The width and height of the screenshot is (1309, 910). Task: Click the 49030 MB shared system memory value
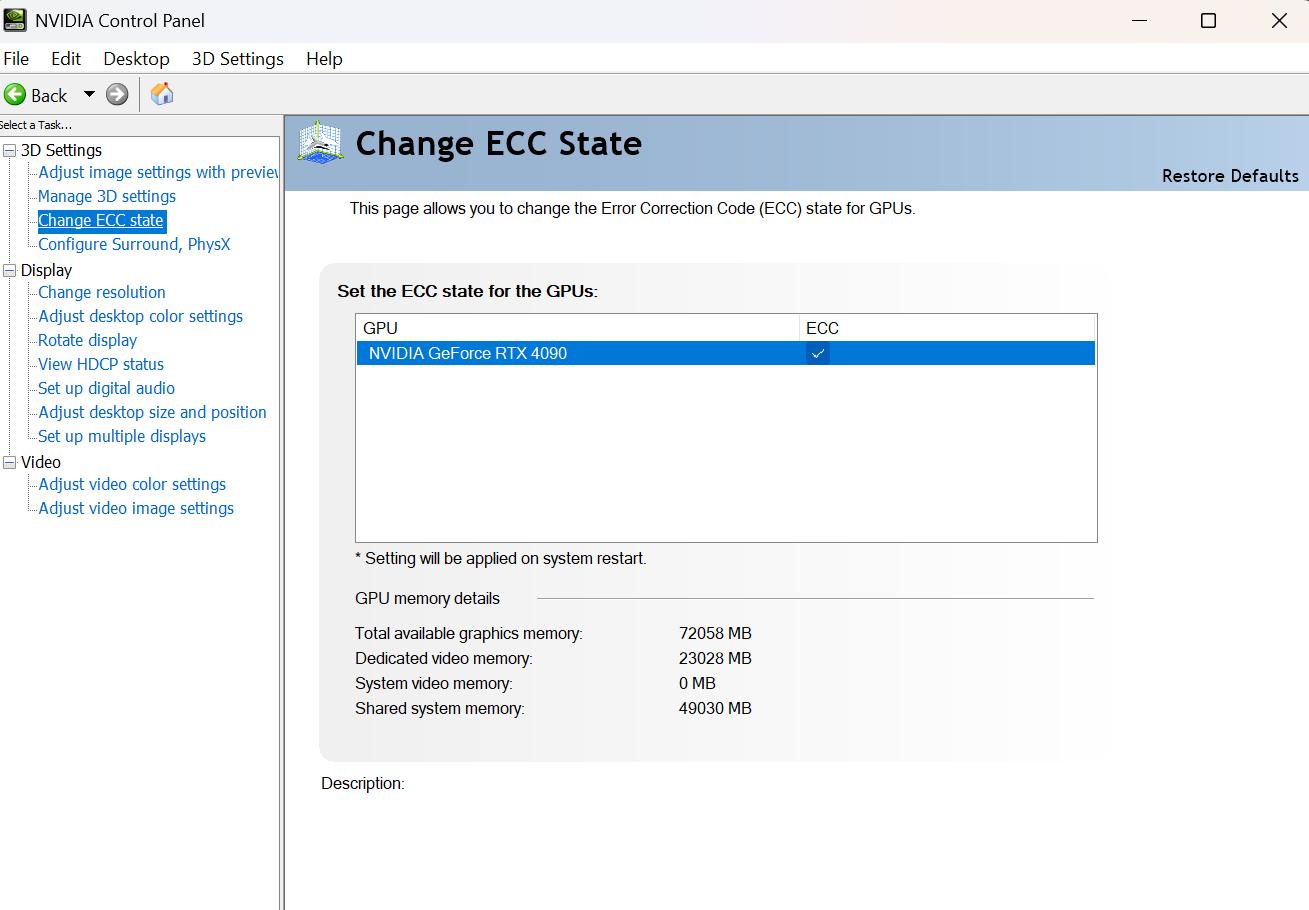tap(715, 709)
